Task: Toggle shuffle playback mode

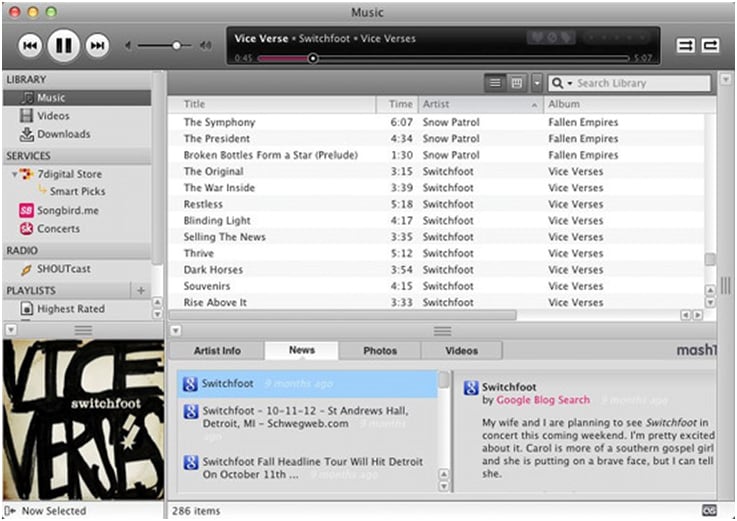Action: [686, 45]
